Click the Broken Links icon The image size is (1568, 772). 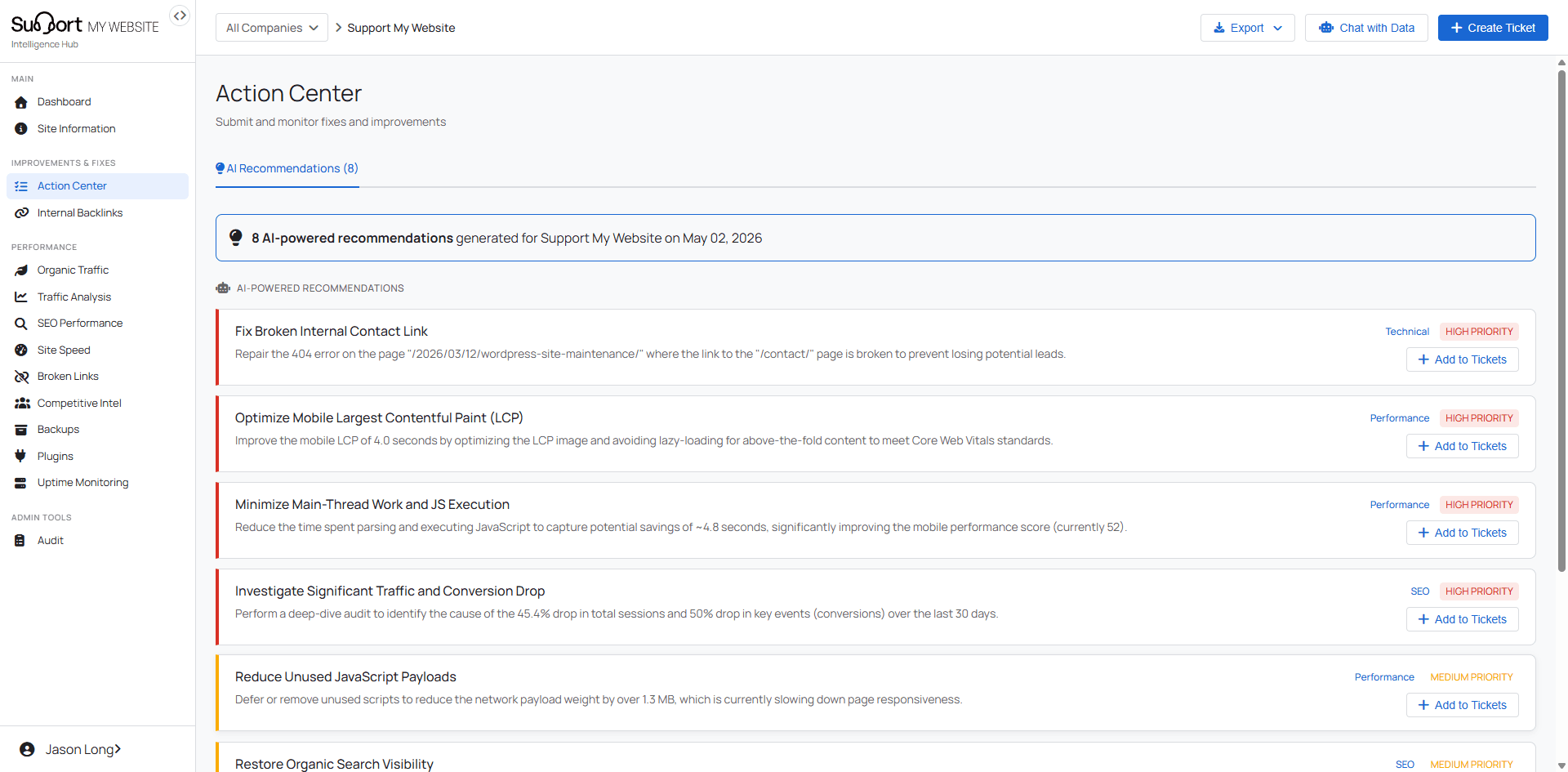point(21,377)
